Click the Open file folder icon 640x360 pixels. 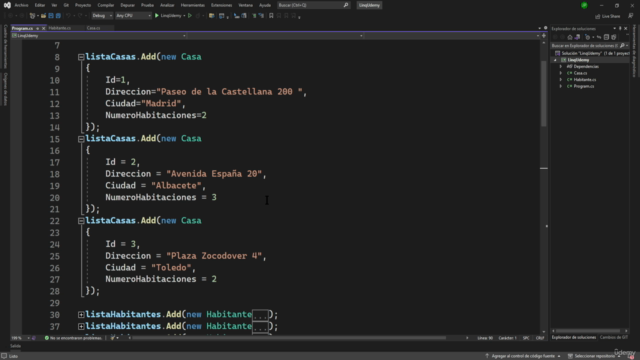pos(43,16)
